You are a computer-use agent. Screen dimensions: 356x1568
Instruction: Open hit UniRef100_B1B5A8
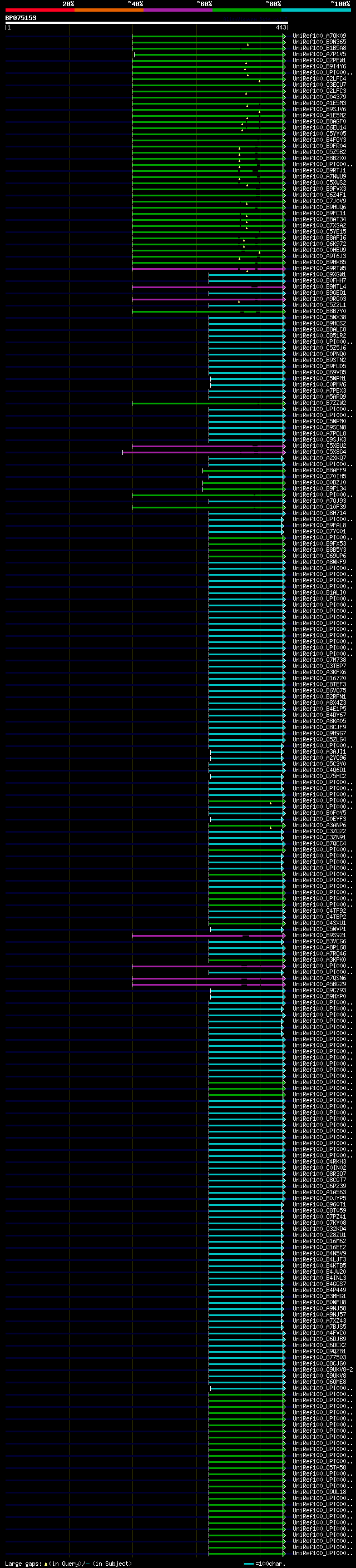point(319,48)
